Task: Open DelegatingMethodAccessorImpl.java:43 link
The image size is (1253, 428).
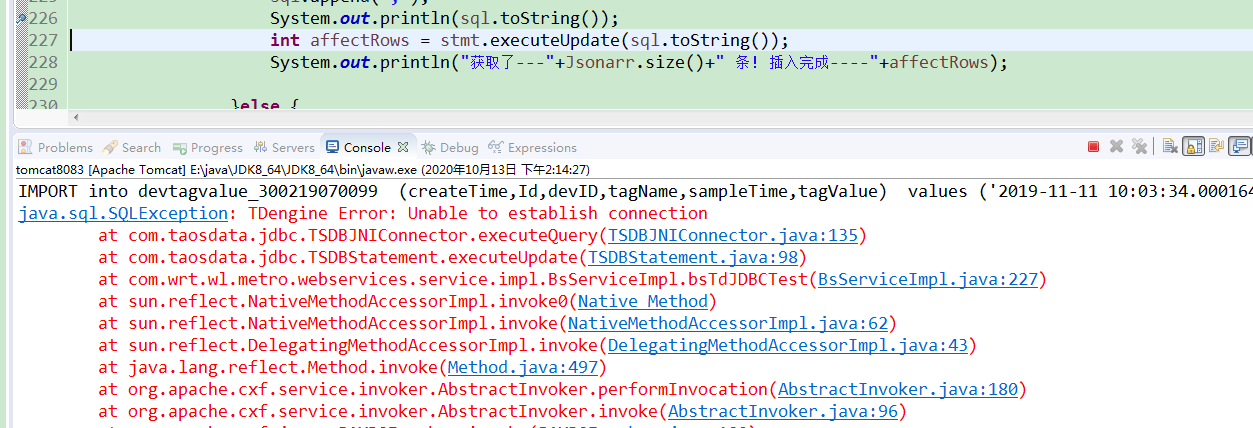Action: (x=788, y=345)
